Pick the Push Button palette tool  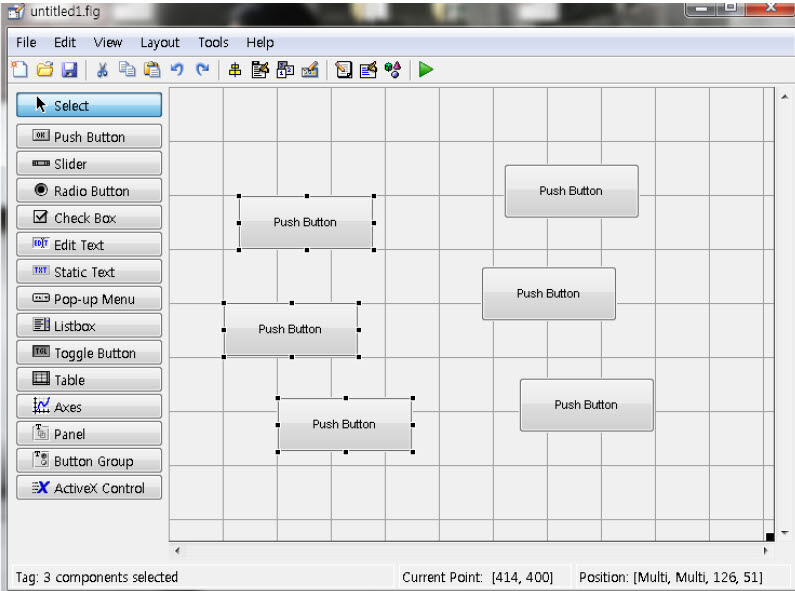[89, 136]
